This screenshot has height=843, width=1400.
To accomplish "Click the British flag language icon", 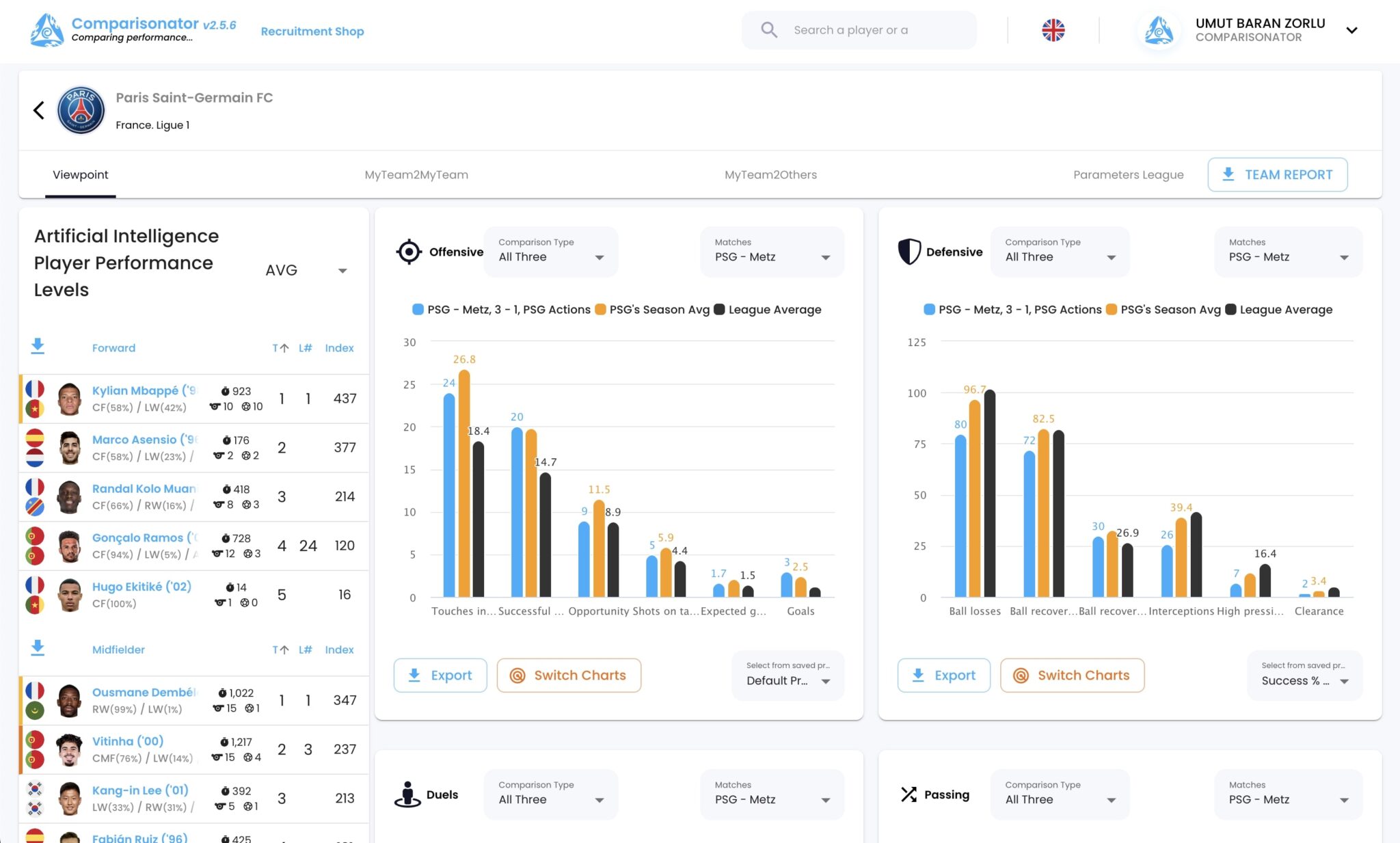I will tap(1053, 30).
